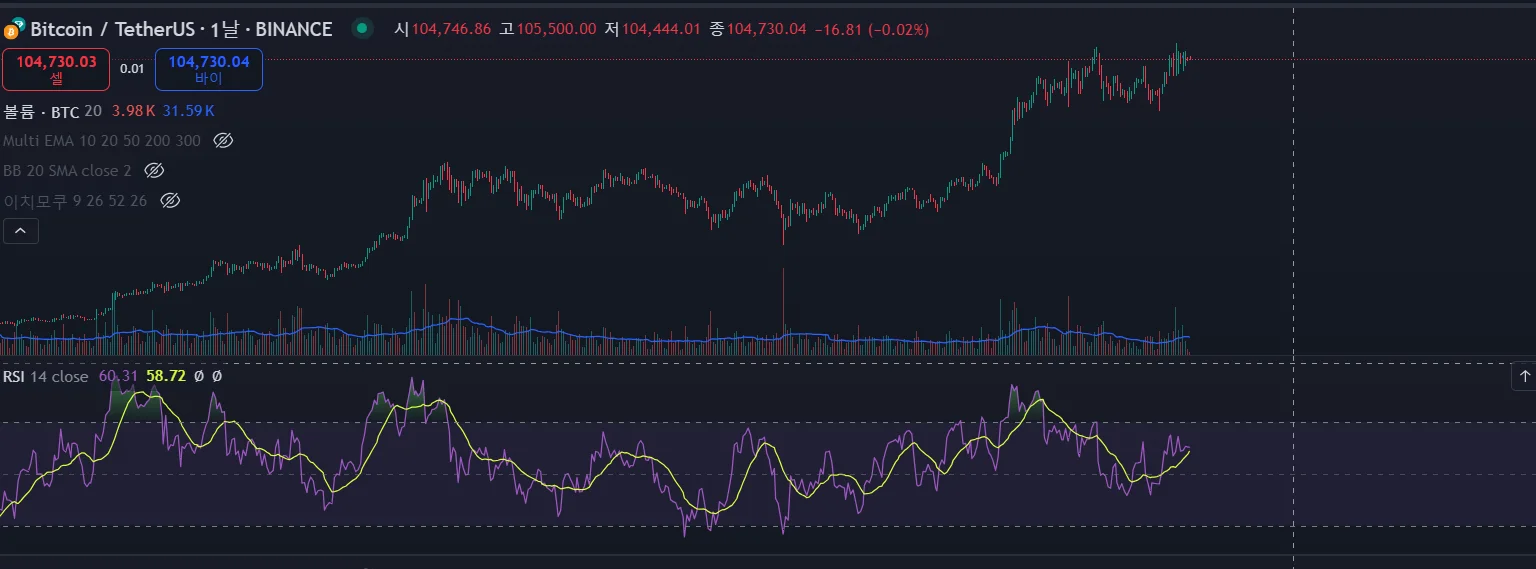Select the BB 20 SMA close 2 label
Image resolution: width=1536 pixels, height=569 pixels.
[67, 171]
